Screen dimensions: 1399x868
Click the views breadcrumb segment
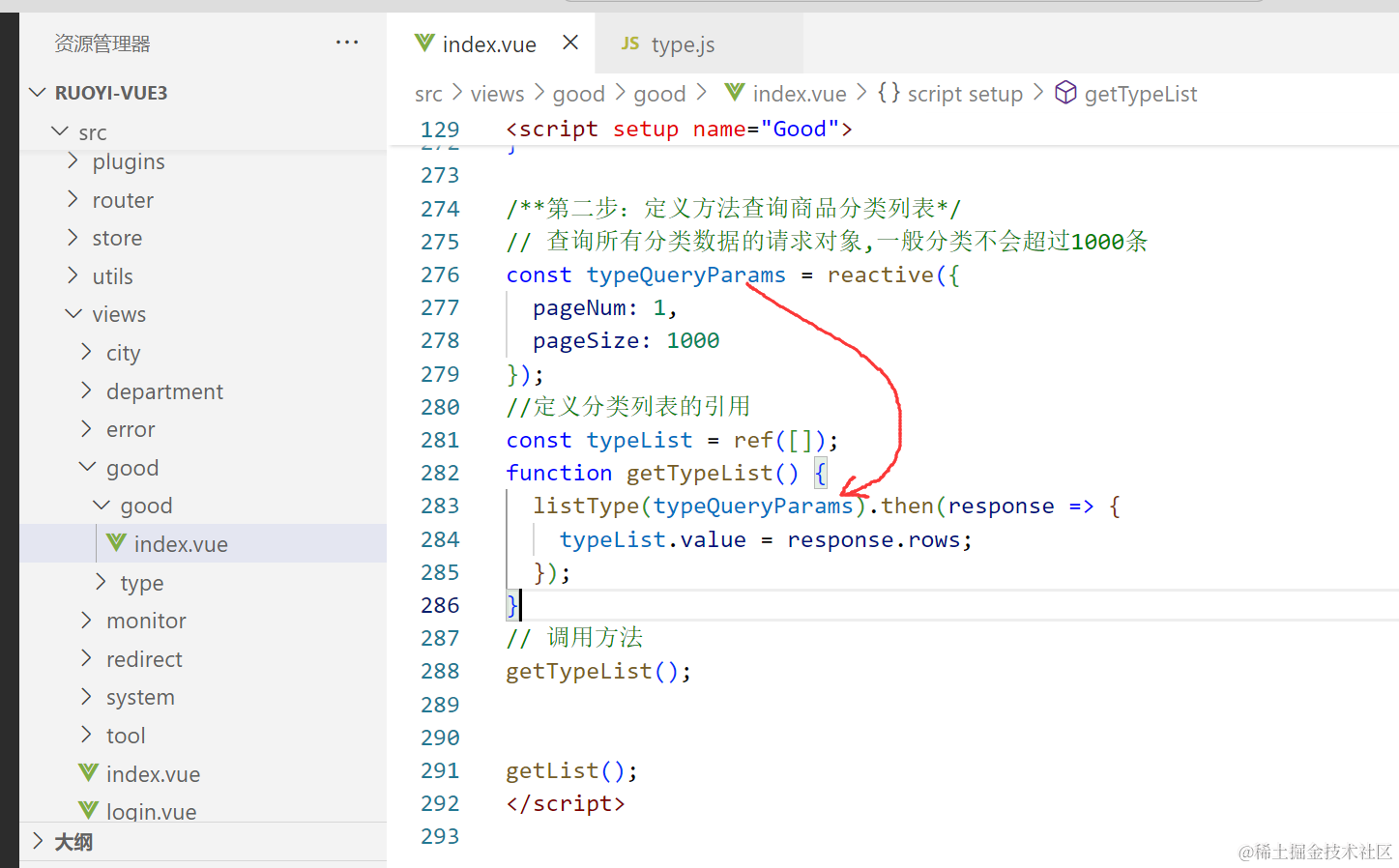tap(497, 94)
